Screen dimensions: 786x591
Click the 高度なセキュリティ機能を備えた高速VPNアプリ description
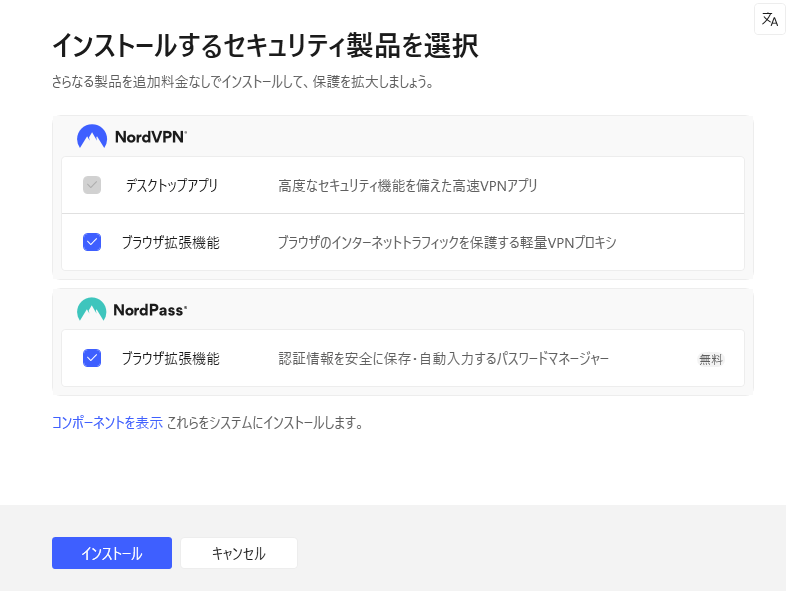[x=408, y=186]
